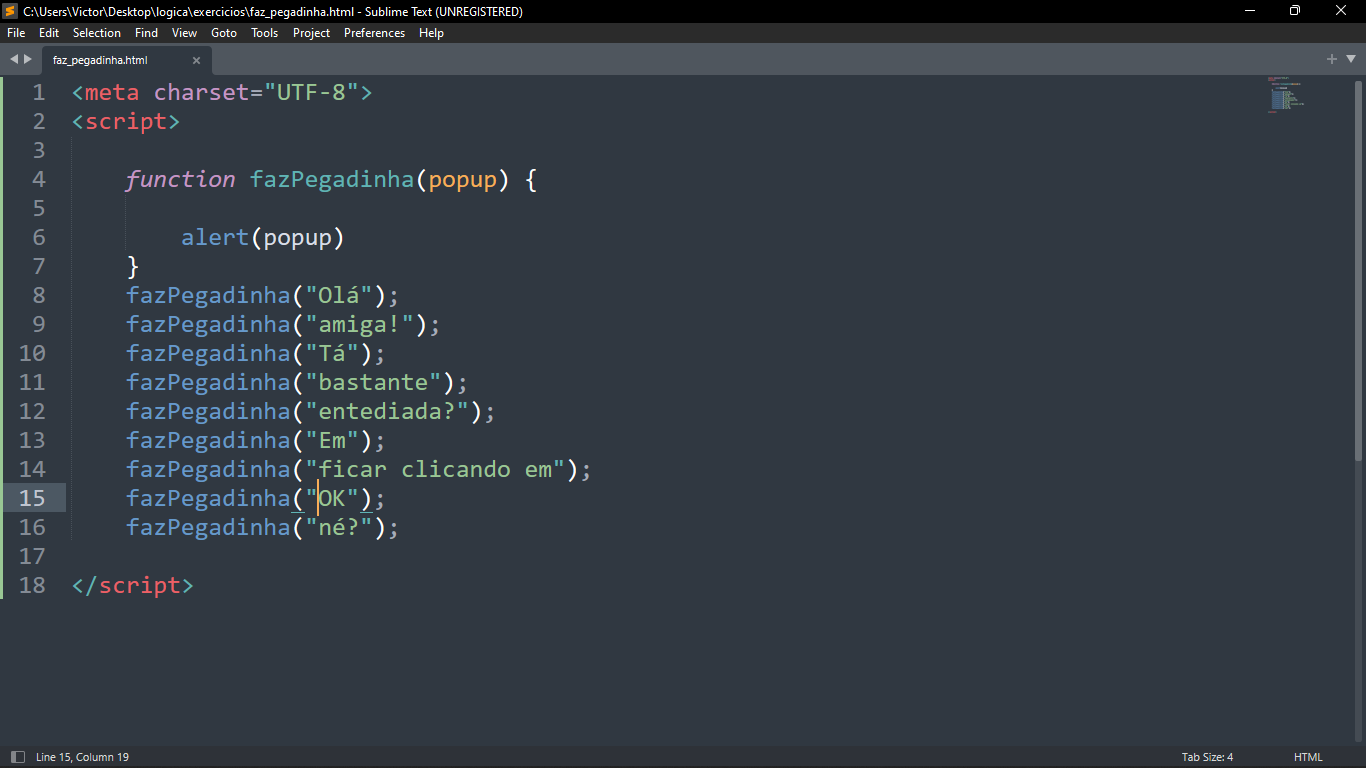Screen dimensions: 1366x768
Task: Click alert on line 6
Action: click(215, 238)
